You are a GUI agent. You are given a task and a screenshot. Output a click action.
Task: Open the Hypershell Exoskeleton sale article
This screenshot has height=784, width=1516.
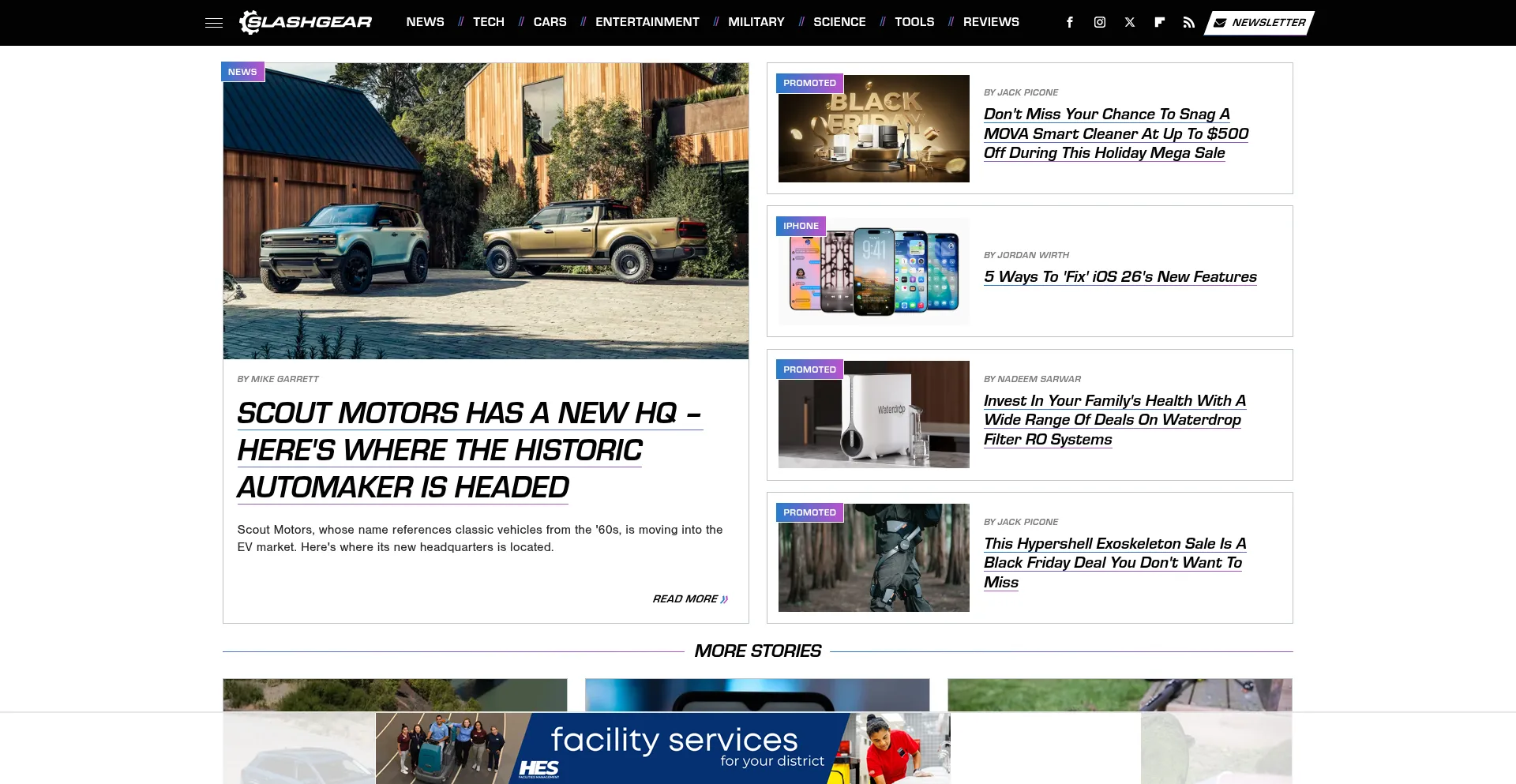point(1113,562)
